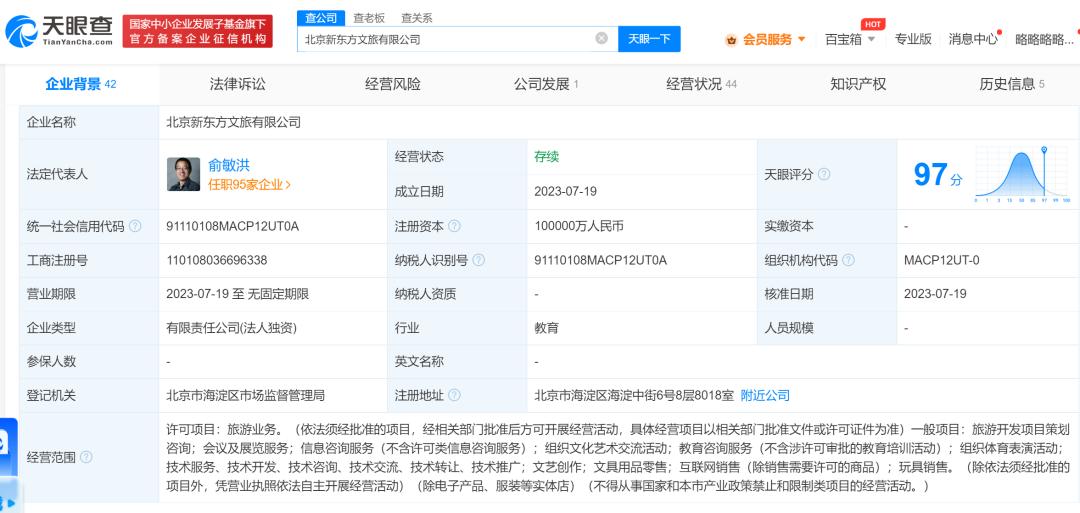Expand the 会员服务 dropdown
This screenshot has height=513, width=1080.
coord(767,39)
